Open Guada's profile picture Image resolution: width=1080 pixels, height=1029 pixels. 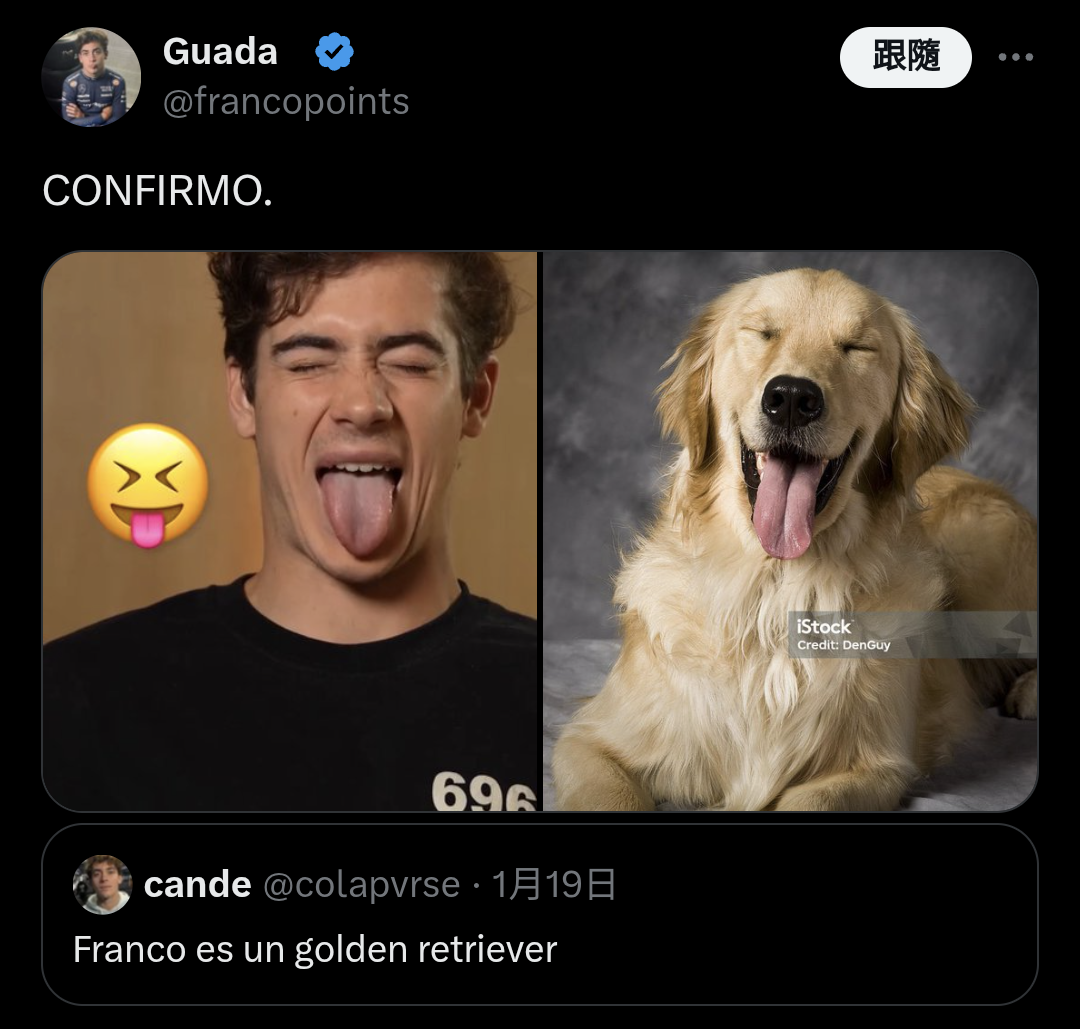pyautogui.click(x=91, y=76)
